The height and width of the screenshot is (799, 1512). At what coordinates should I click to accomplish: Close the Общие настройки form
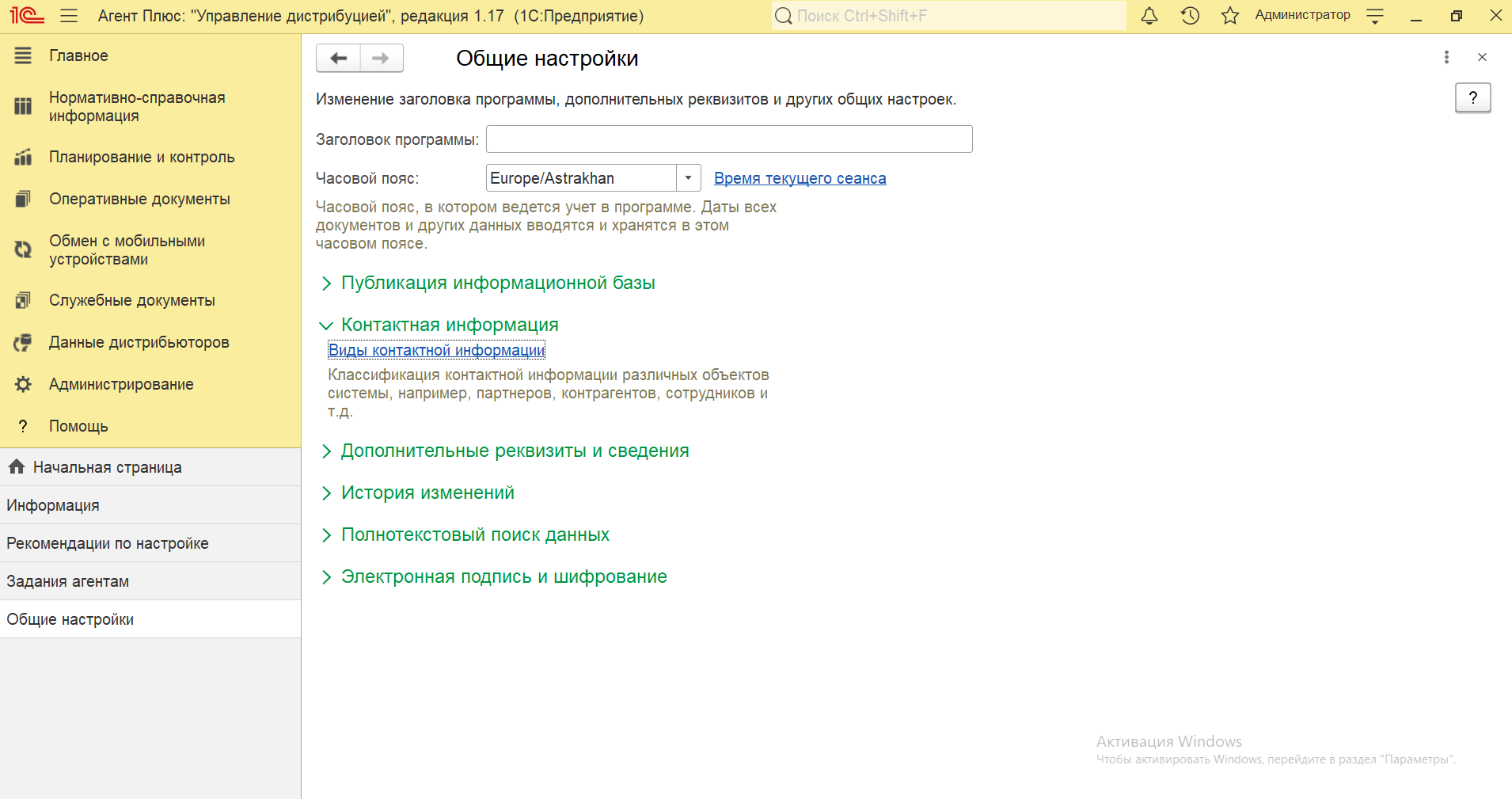(1482, 57)
